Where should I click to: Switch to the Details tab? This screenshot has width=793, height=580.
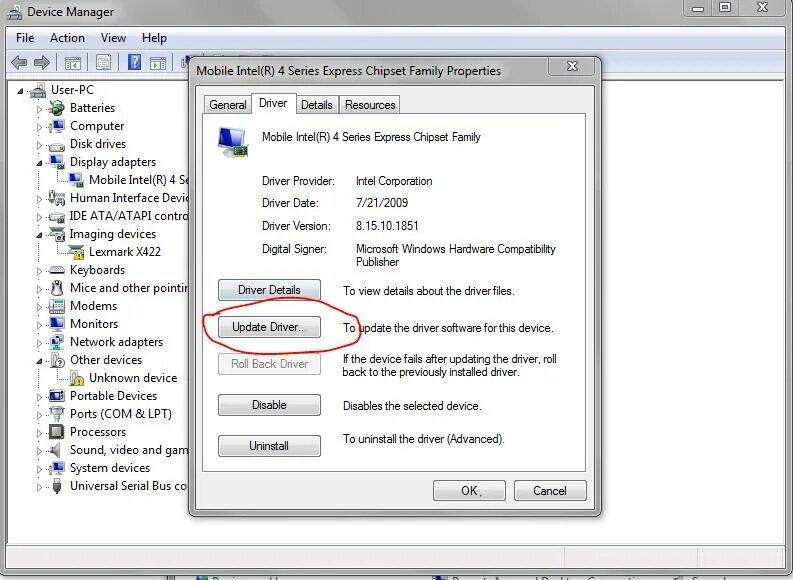pos(317,105)
